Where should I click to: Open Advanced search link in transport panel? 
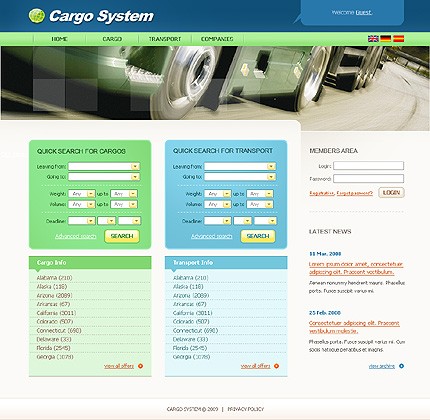[212, 236]
